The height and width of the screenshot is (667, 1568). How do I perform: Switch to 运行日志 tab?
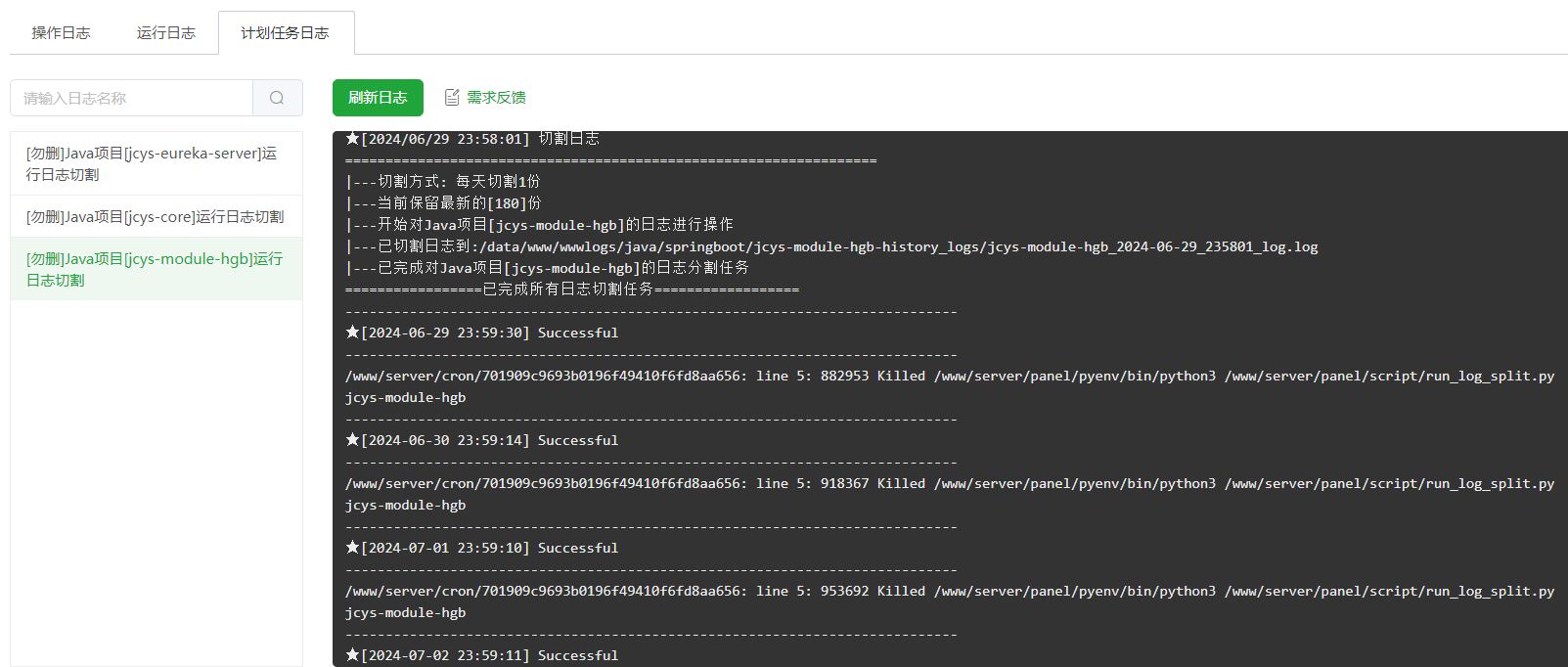pyautogui.click(x=166, y=33)
